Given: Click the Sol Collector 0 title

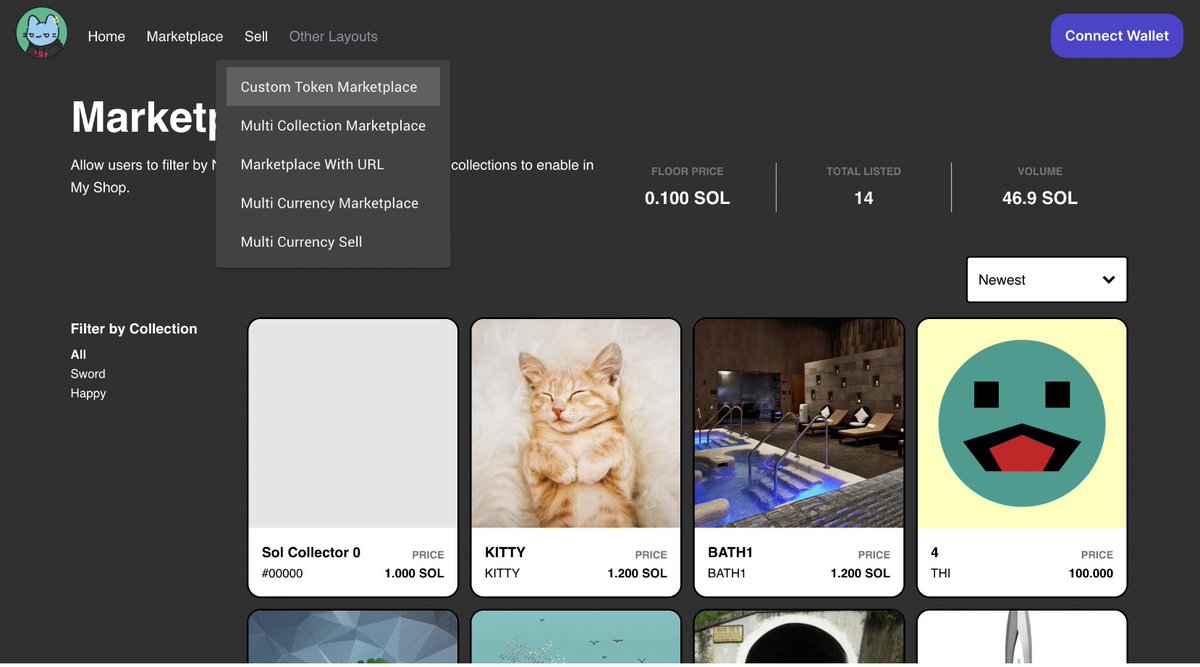Looking at the screenshot, I should 311,552.
